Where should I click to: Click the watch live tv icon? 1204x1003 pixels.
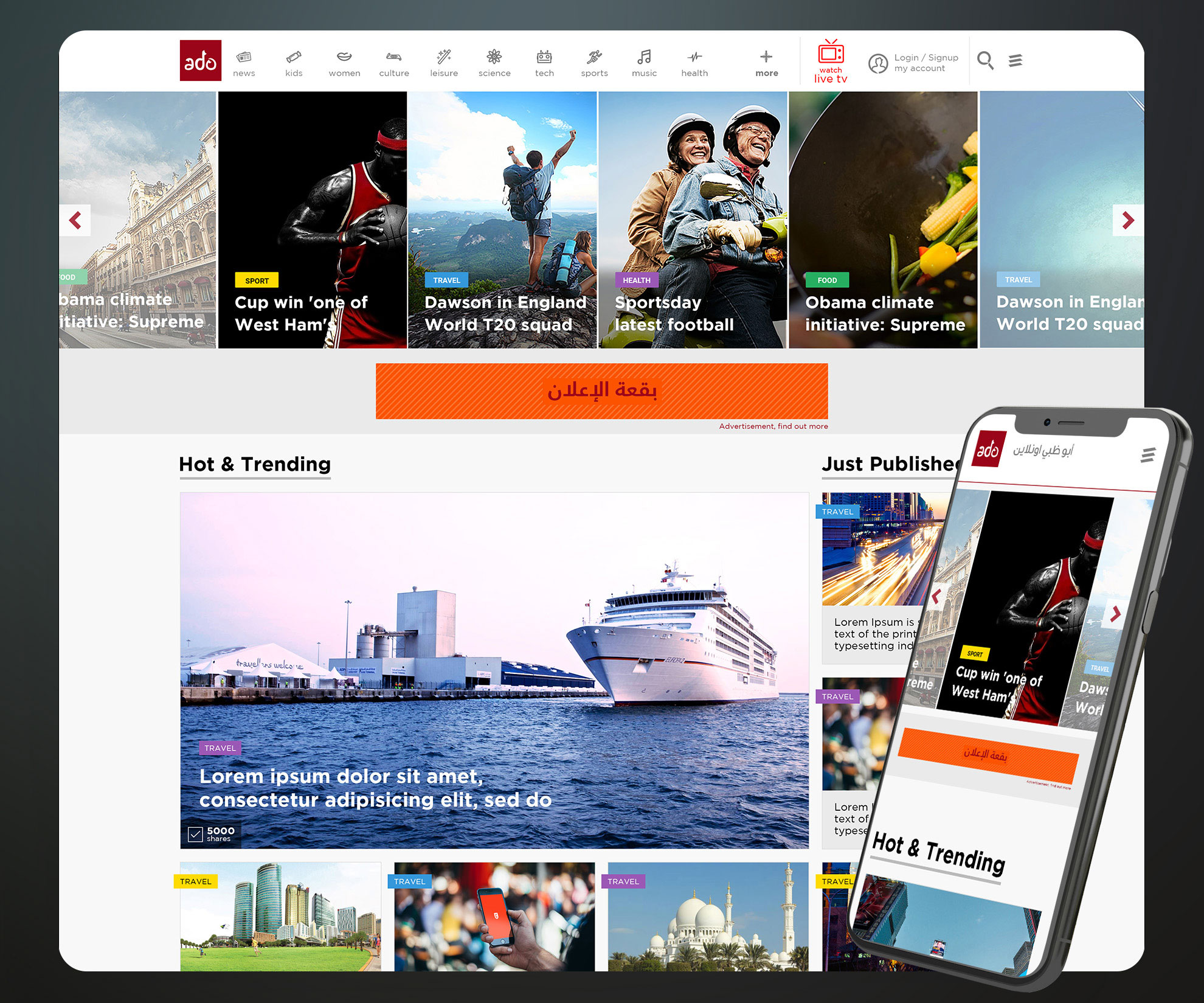(x=831, y=52)
